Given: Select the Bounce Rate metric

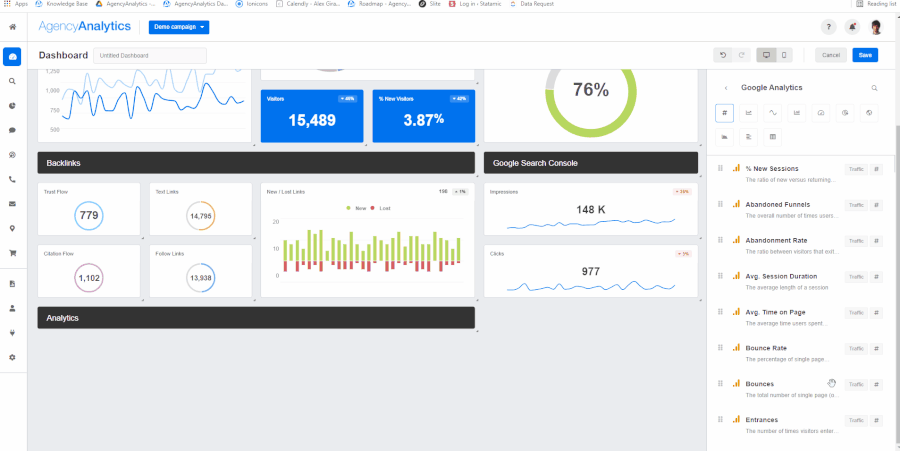Looking at the screenshot, I should tap(800, 353).
